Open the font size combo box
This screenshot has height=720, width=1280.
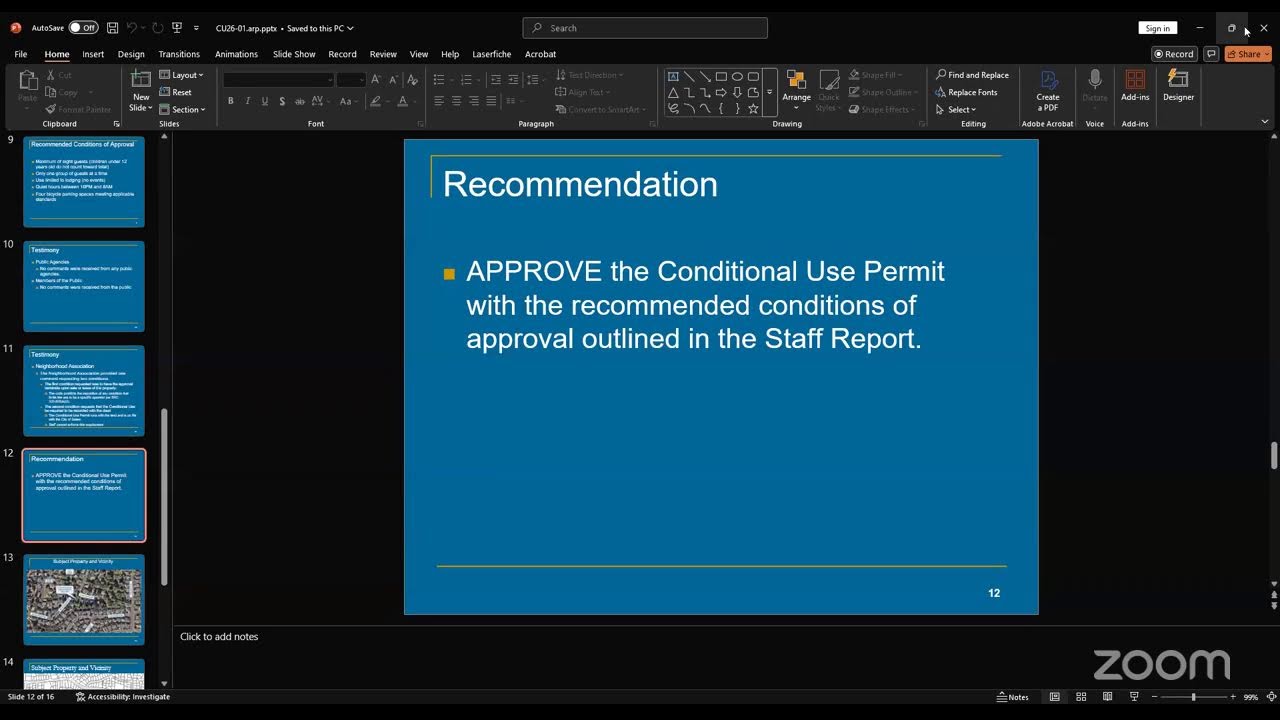click(351, 79)
